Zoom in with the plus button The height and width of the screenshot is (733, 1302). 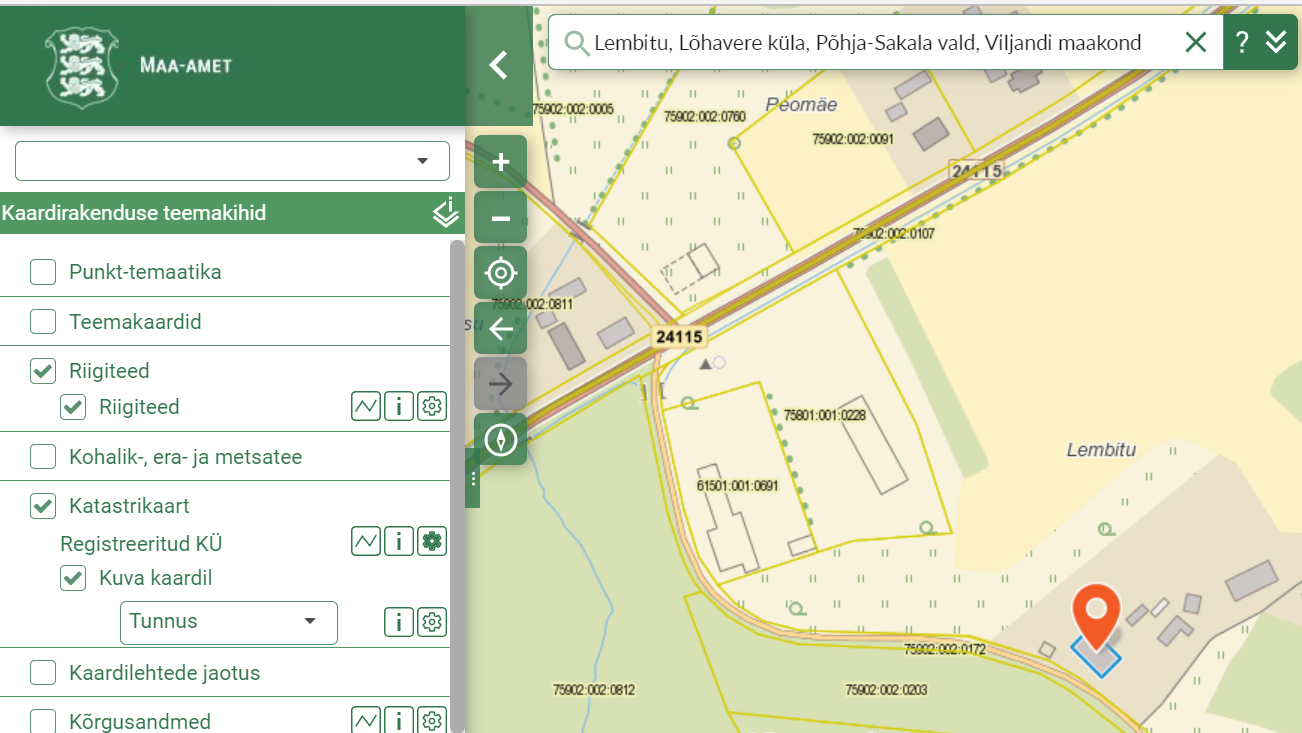tap(501, 162)
